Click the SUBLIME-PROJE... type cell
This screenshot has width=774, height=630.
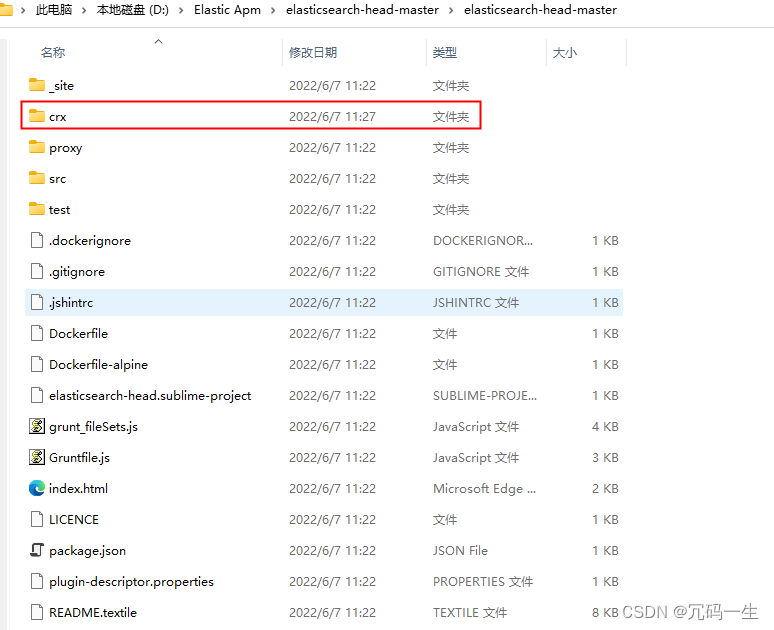(485, 396)
